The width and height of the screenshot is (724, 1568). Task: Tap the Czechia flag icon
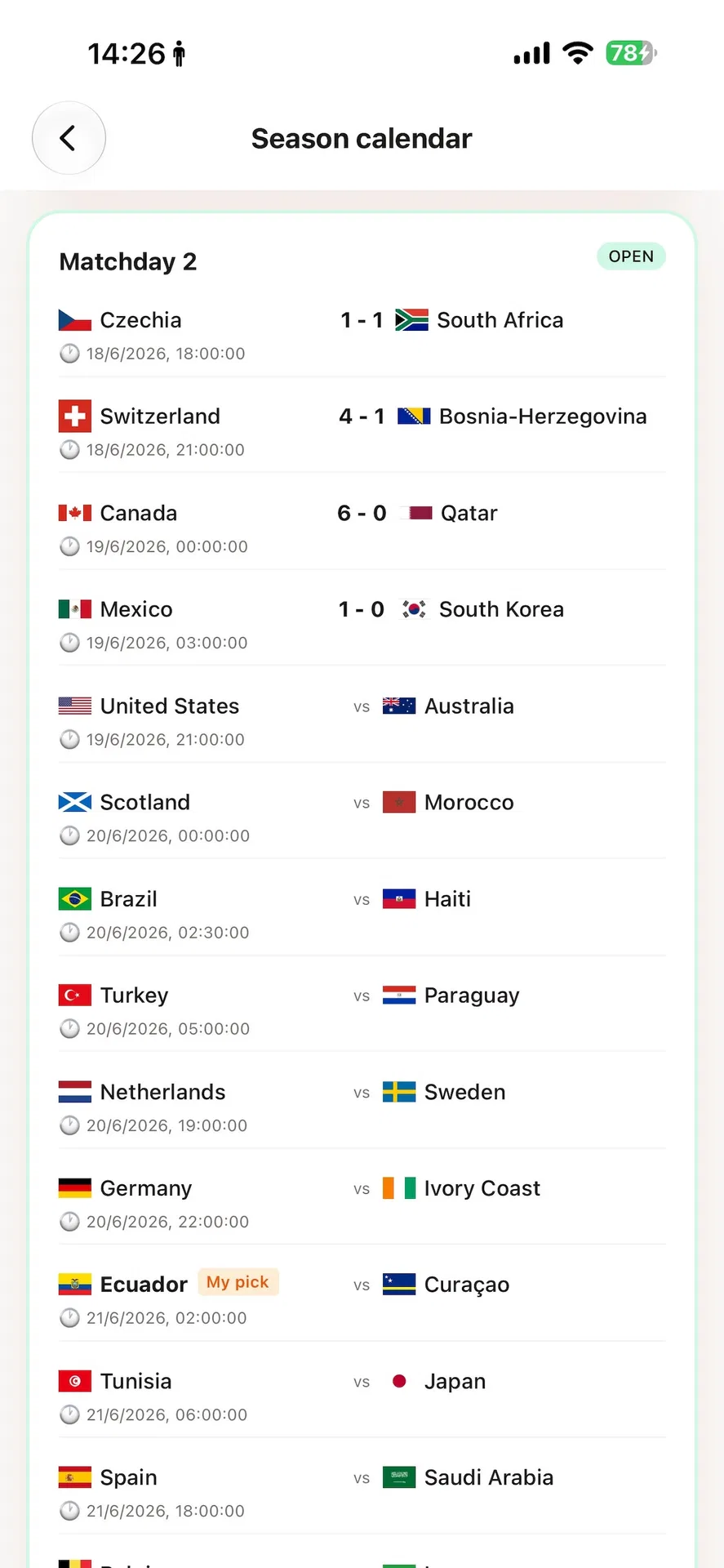(x=75, y=320)
